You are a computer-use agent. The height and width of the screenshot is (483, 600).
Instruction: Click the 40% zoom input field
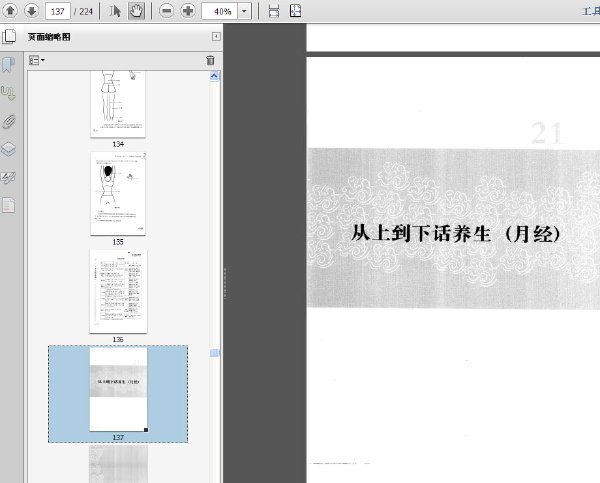(x=220, y=11)
